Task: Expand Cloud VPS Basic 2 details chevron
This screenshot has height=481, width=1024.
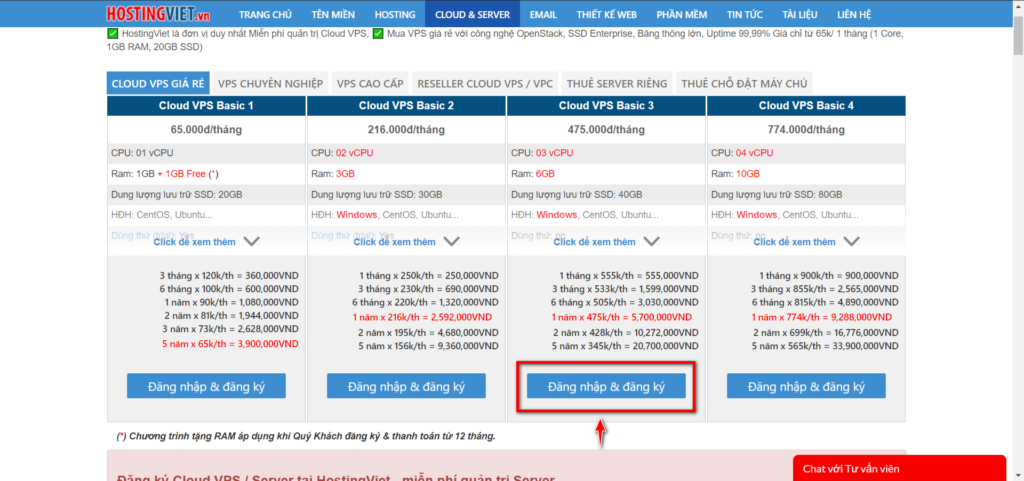Action: [x=452, y=241]
